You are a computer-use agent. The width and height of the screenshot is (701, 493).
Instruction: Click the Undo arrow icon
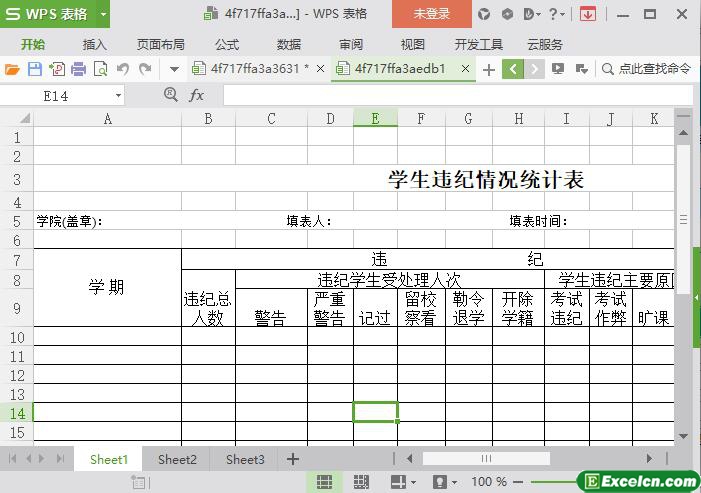click(x=123, y=69)
